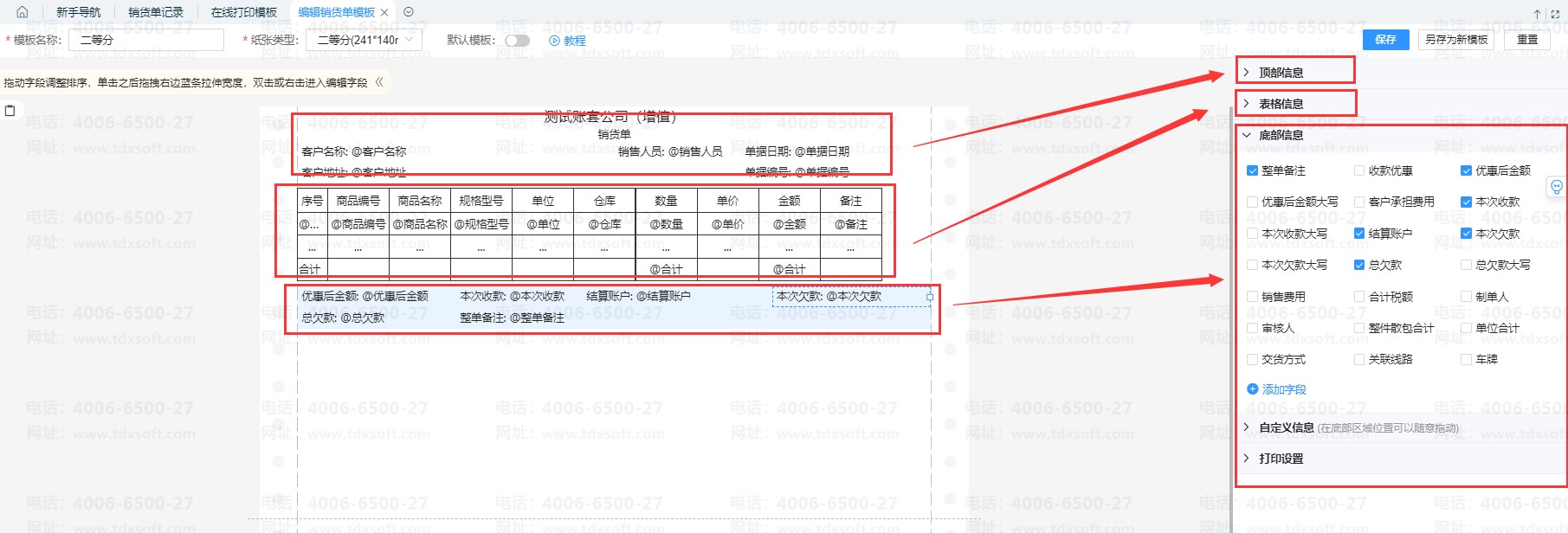This screenshot has height=533, width=1568.
Task: Select the 优惠后金额 footer field on template
Action: coord(365,296)
